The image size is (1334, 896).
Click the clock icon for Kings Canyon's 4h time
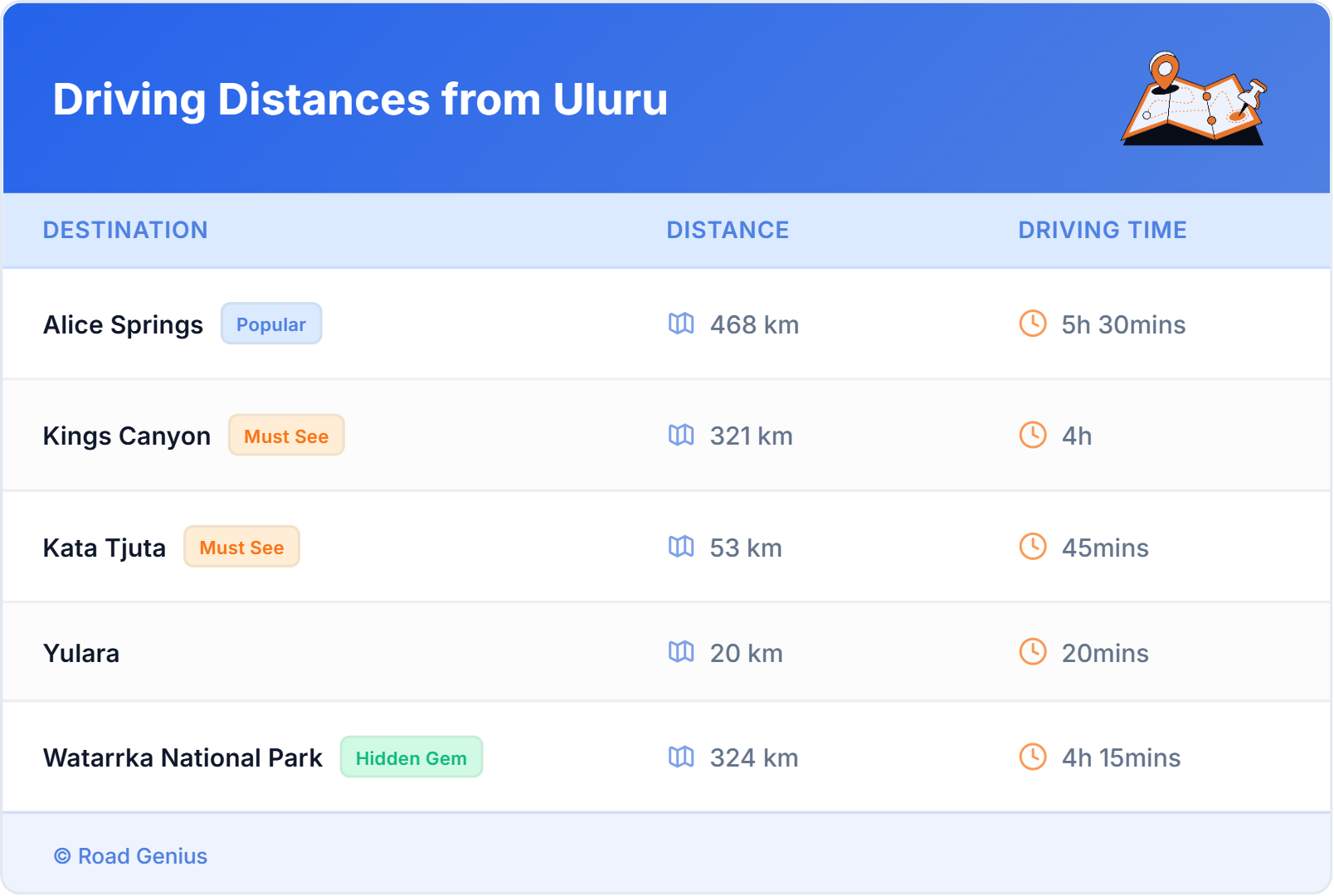(x=1031, y=436)
